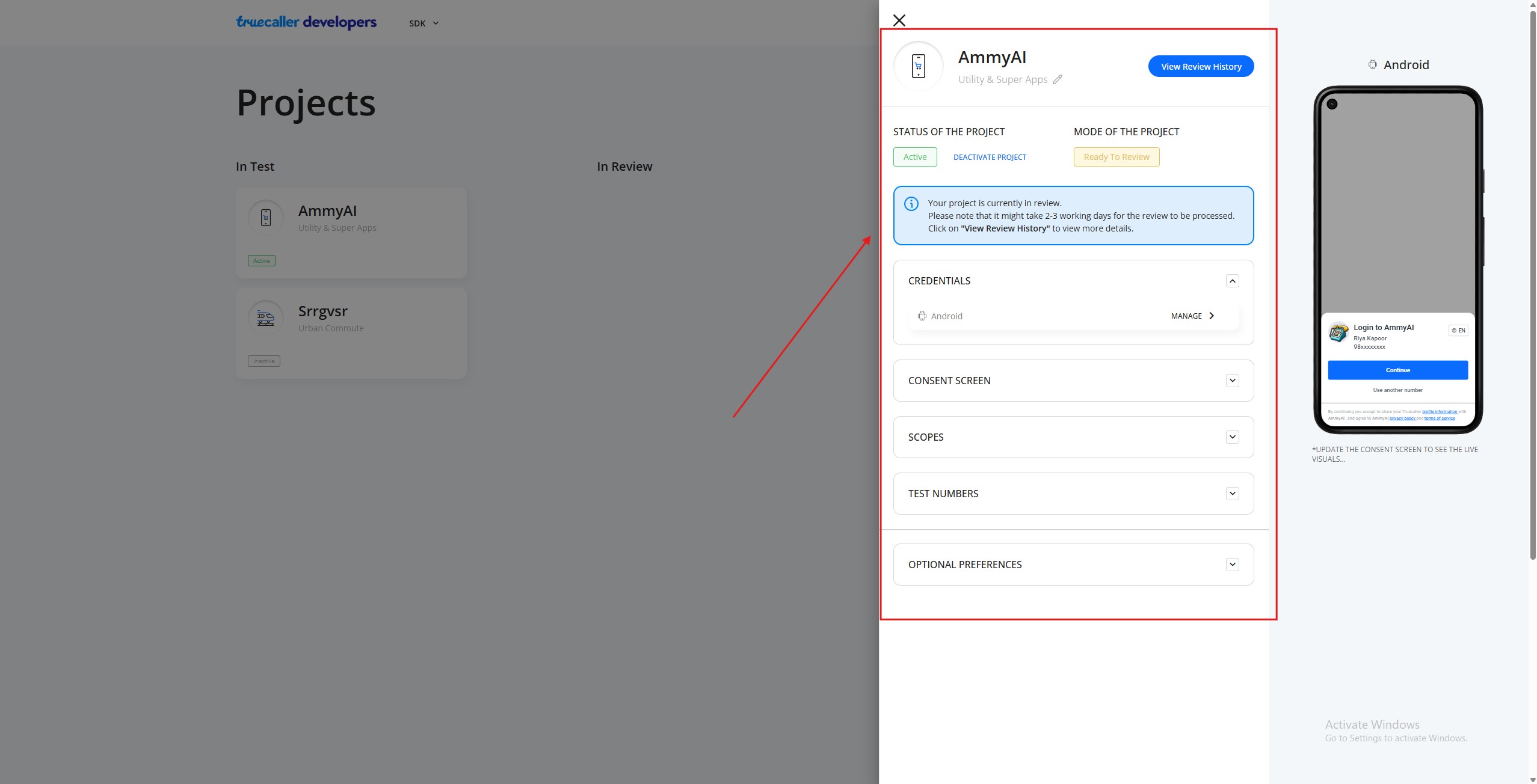Click the AmmyAI app logo in panel header

[x=918, y=66]
